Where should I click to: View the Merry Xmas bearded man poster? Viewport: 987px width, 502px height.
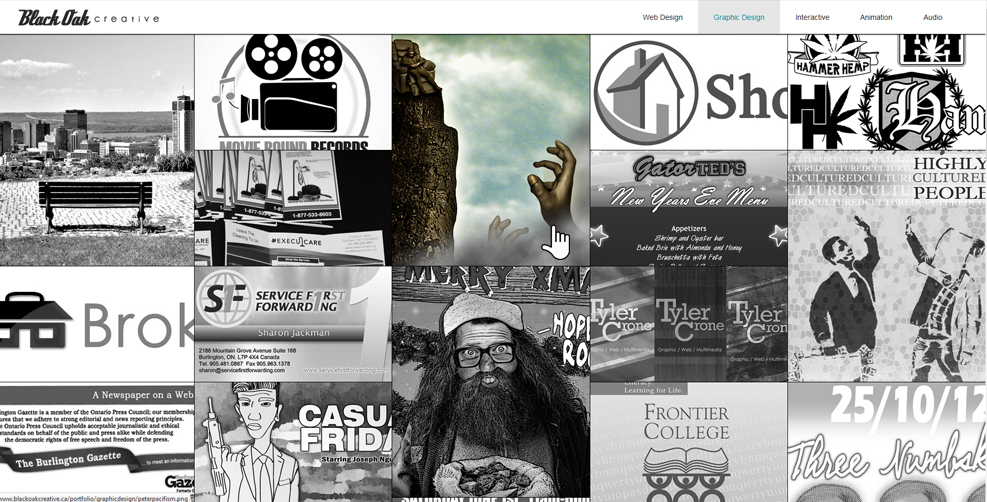pyautogui.click(x=490, y=382)
